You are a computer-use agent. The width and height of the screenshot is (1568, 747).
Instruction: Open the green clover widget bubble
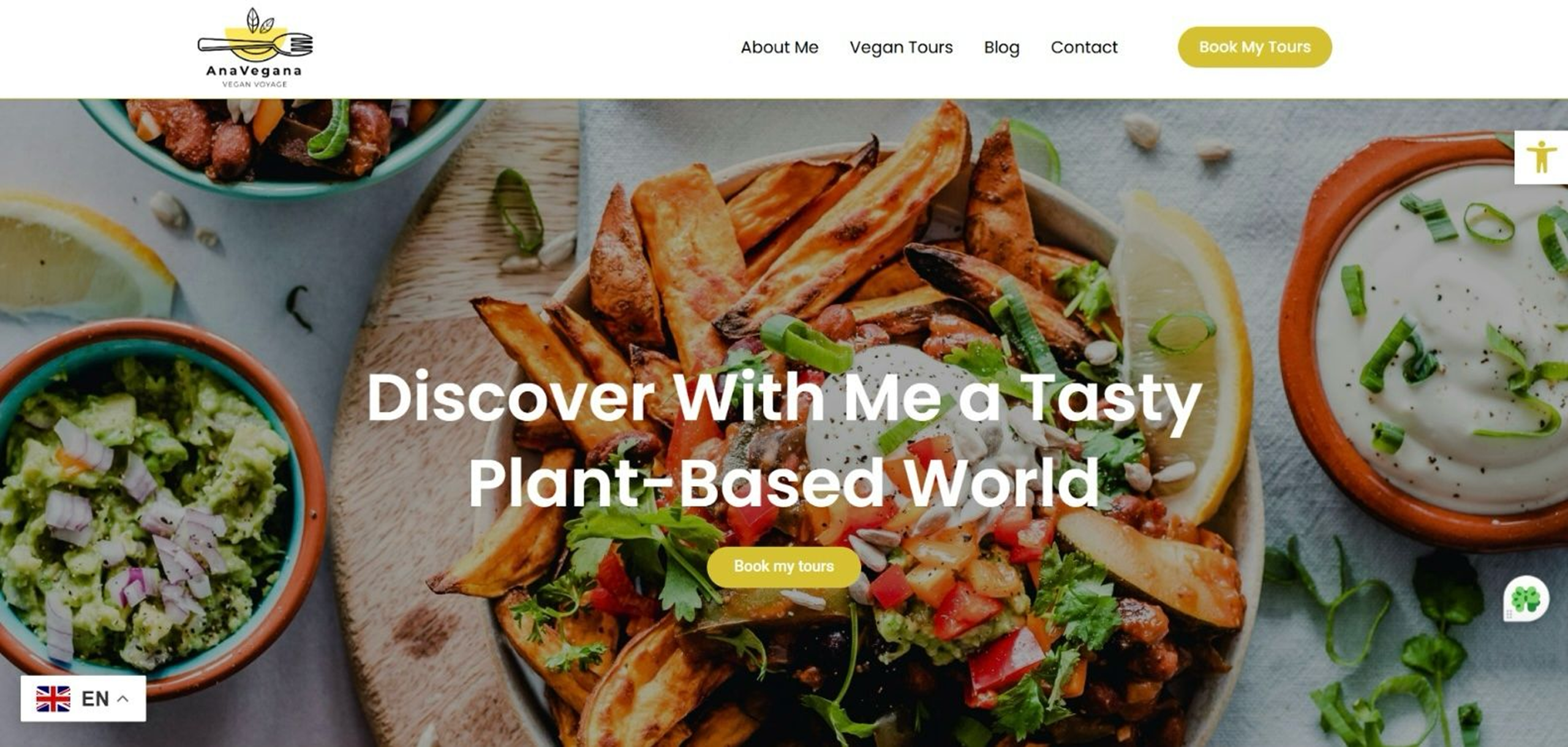1526,599
